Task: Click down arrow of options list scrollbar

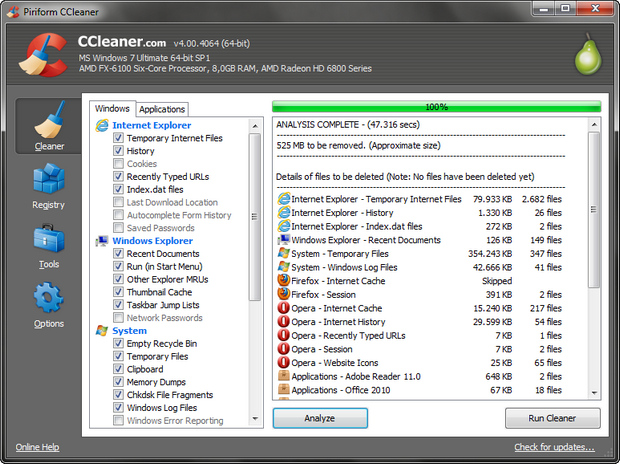Action: [x=255, y=419]
